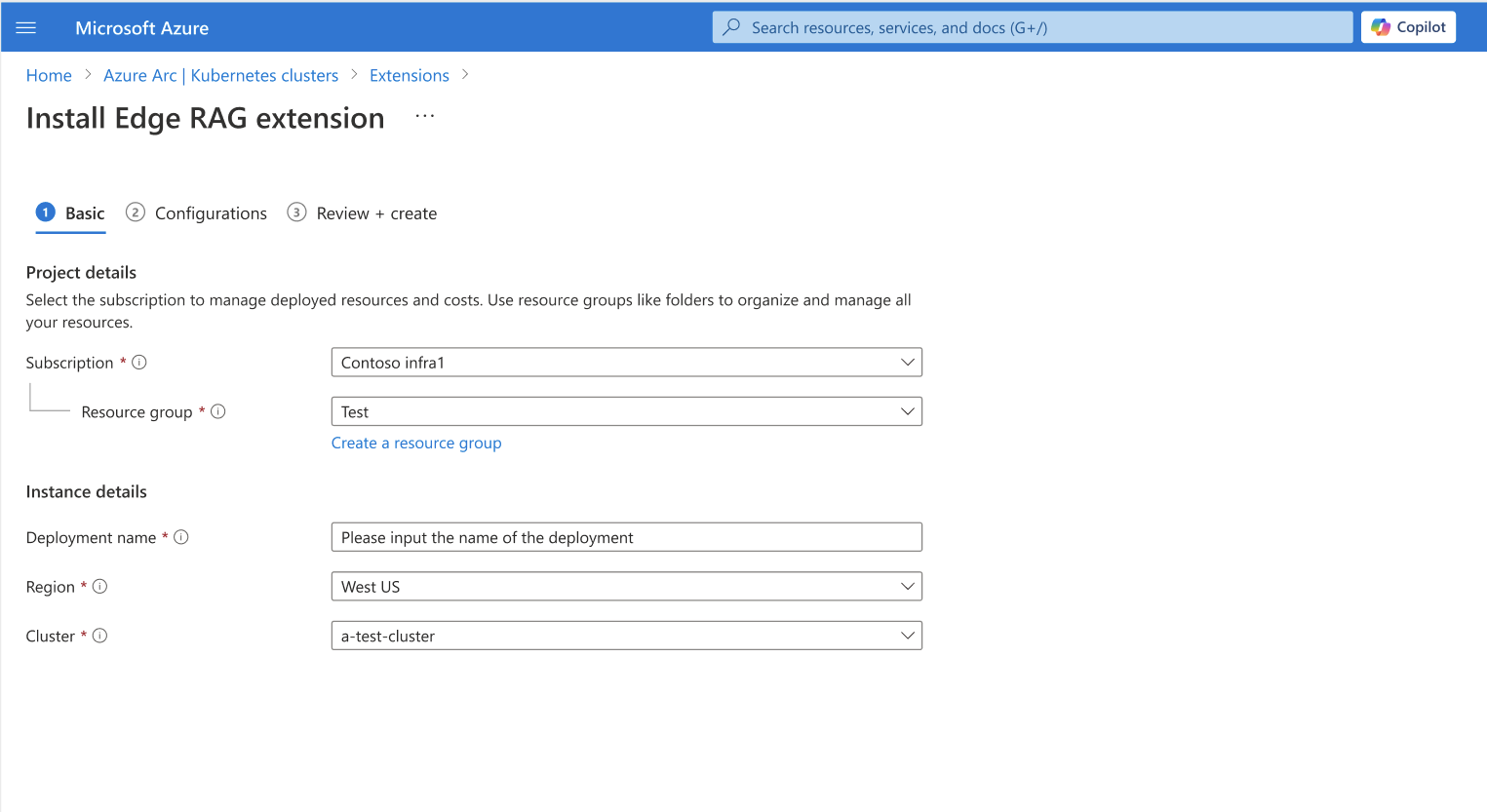1487x812 pixels.
Task: Click the search magnifier icon
Action: tap(730, 26)
